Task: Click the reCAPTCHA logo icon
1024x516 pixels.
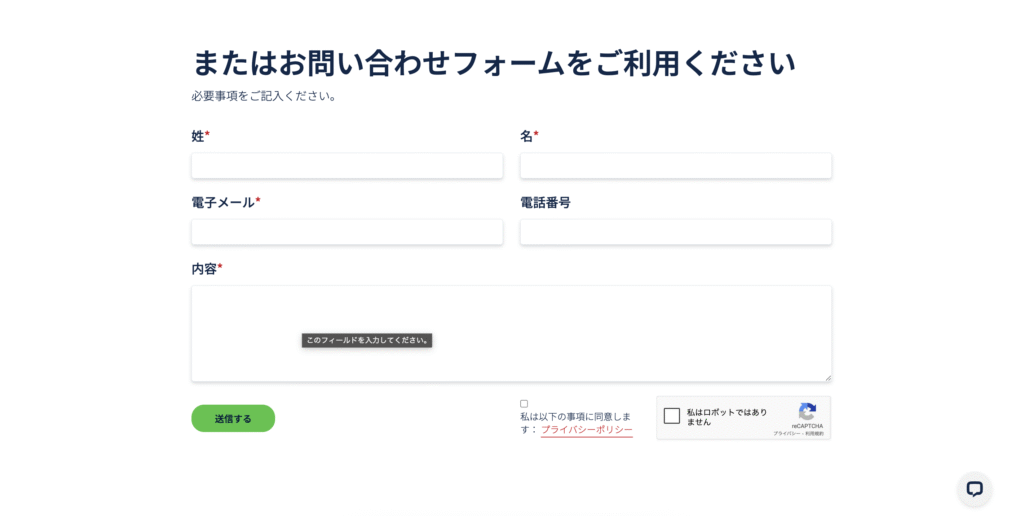Action: pyautogui.click(x=807, y=411)
